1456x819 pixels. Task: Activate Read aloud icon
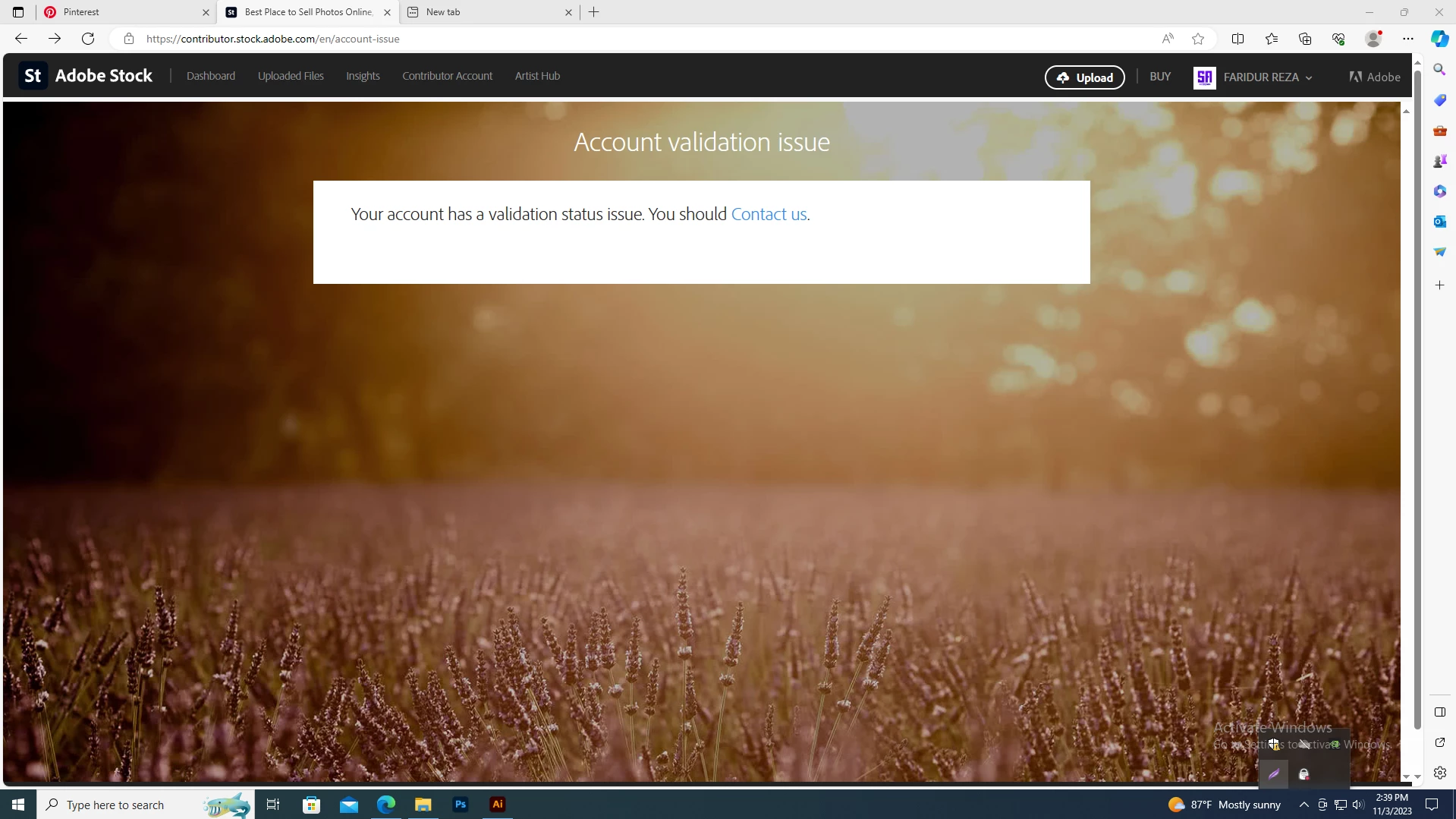tap(1168, 39)
